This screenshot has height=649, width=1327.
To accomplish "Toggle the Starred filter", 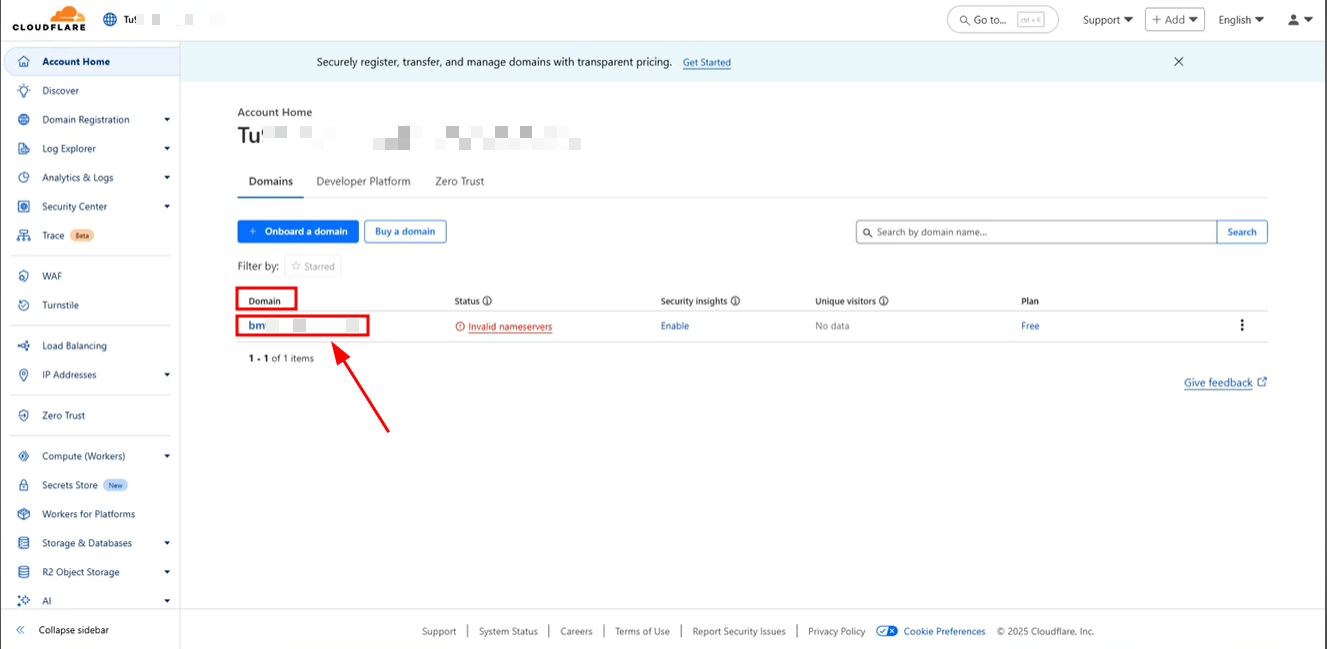I will click(x=312, y=266).
